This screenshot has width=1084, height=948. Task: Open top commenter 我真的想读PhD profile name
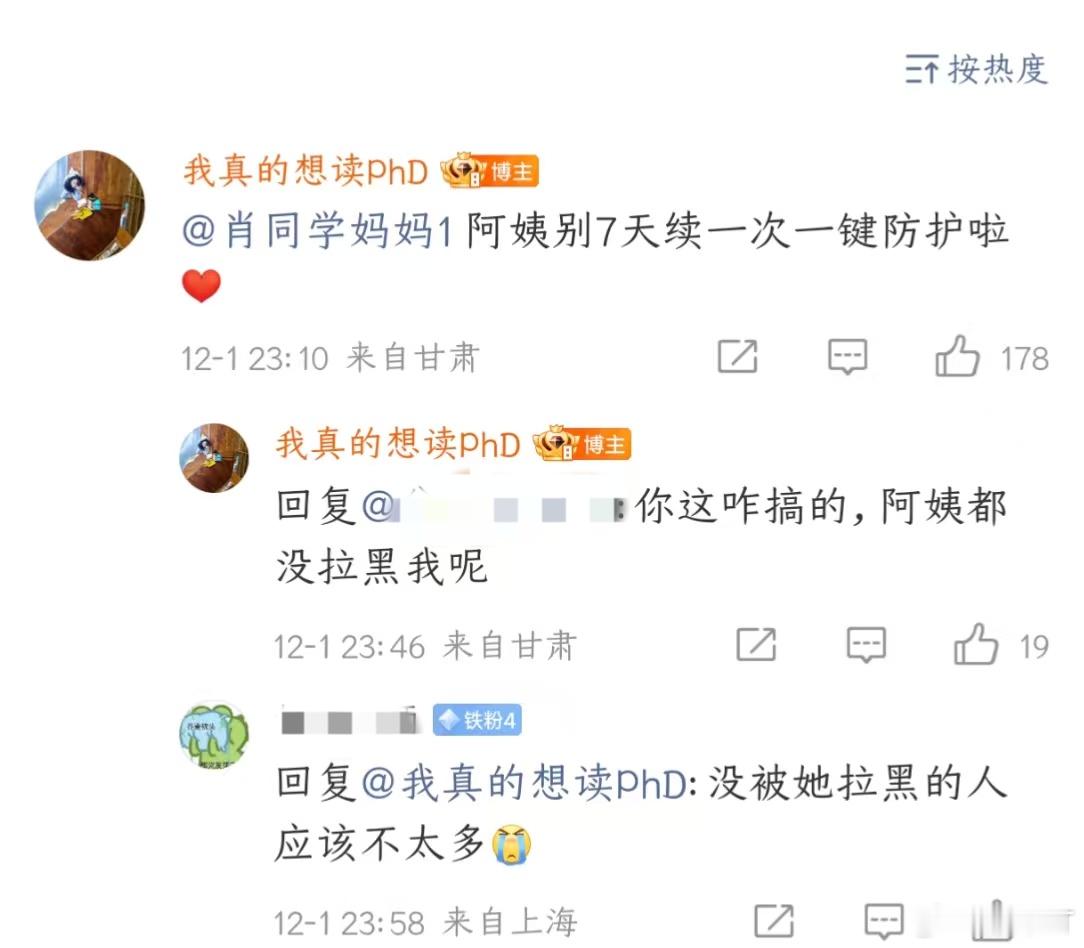[x=306, y=170]
